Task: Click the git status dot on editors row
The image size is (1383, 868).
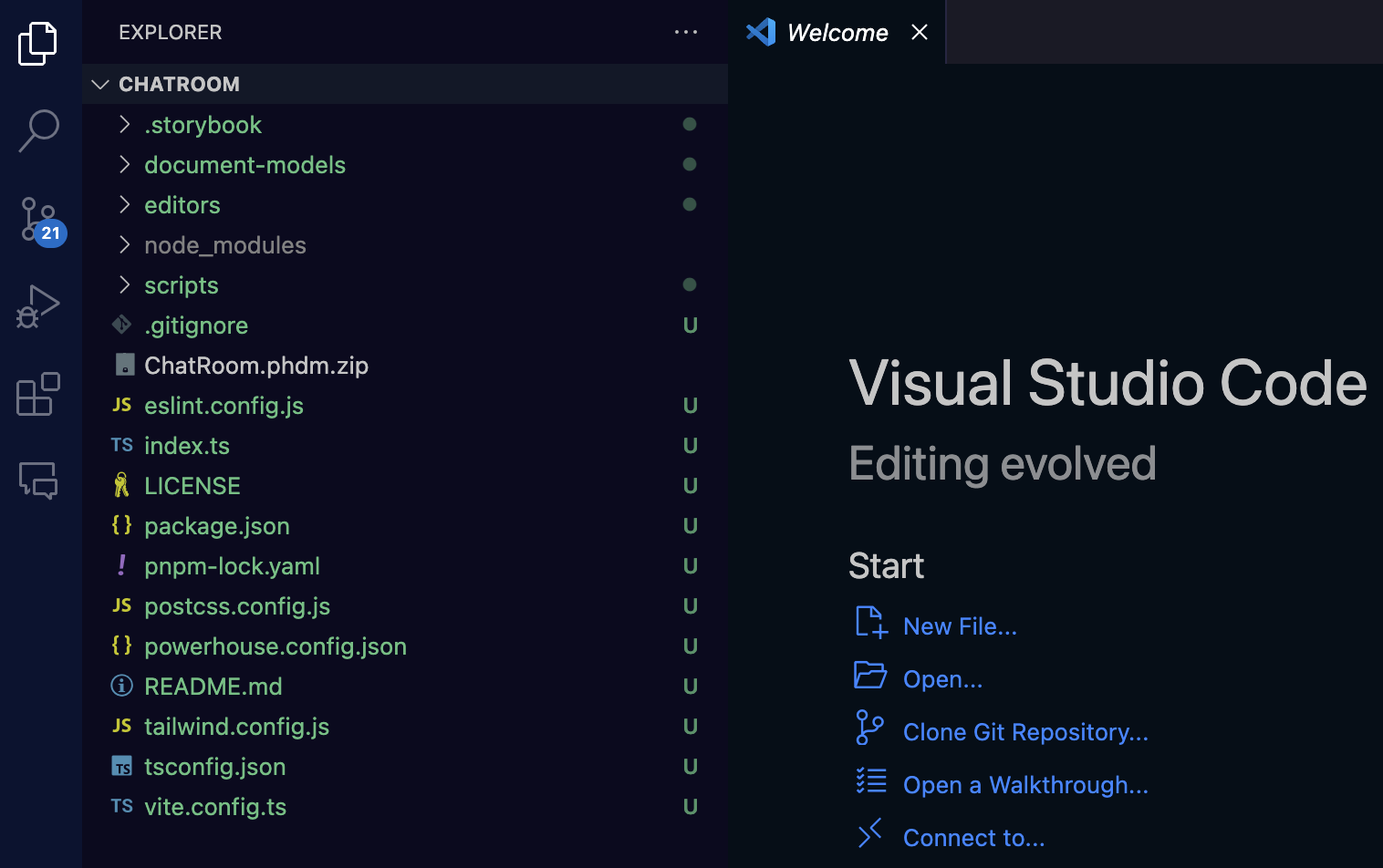Action: pos(690,204)
